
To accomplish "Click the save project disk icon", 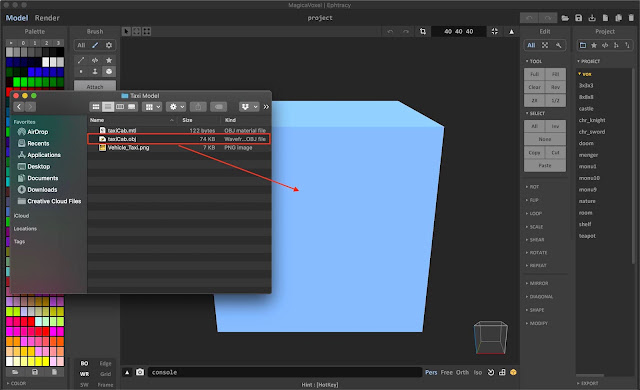I will point(579,18).
